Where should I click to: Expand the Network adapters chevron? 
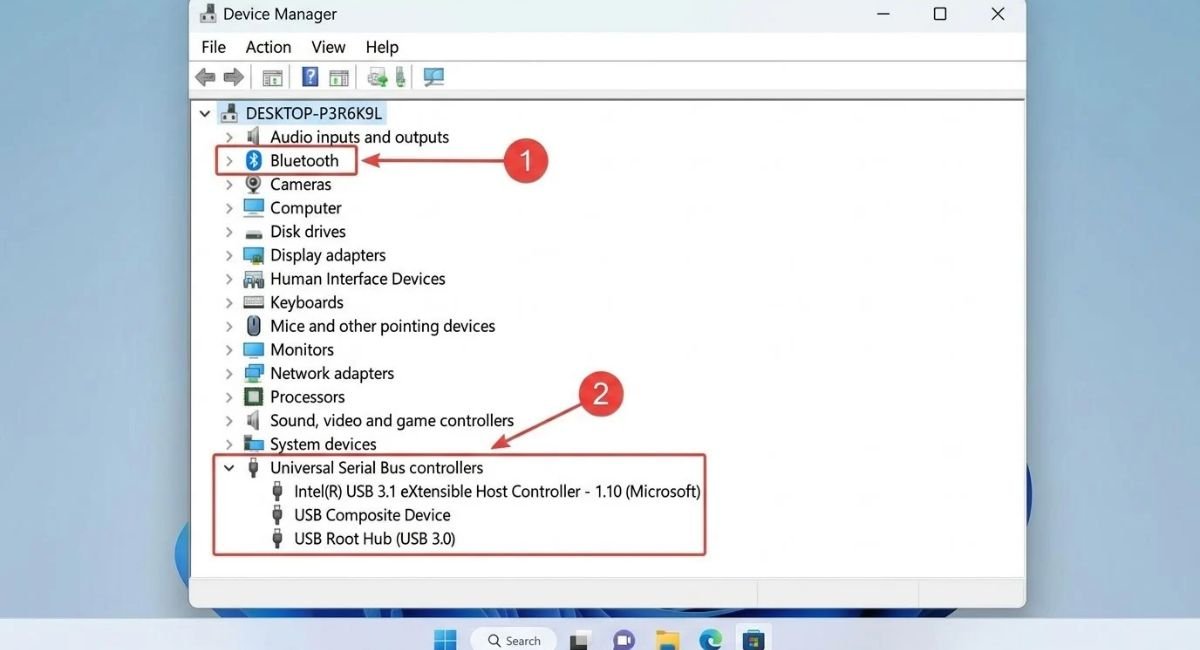click(229, 373)
